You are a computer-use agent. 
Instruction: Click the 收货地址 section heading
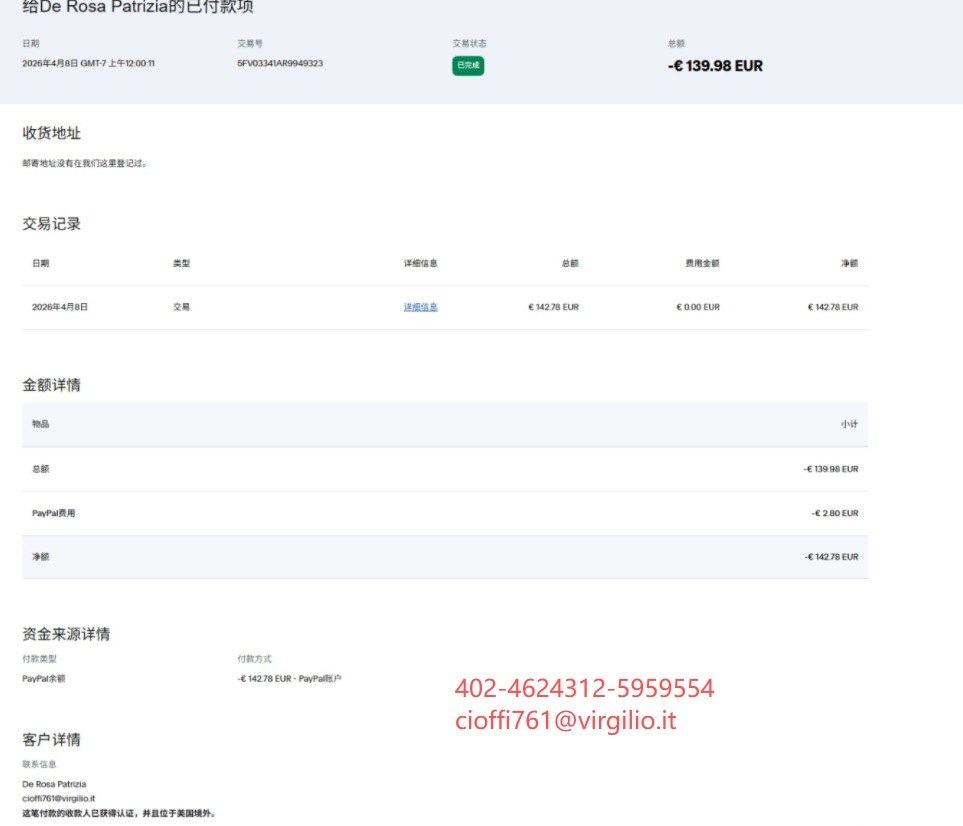coord(51,133)
